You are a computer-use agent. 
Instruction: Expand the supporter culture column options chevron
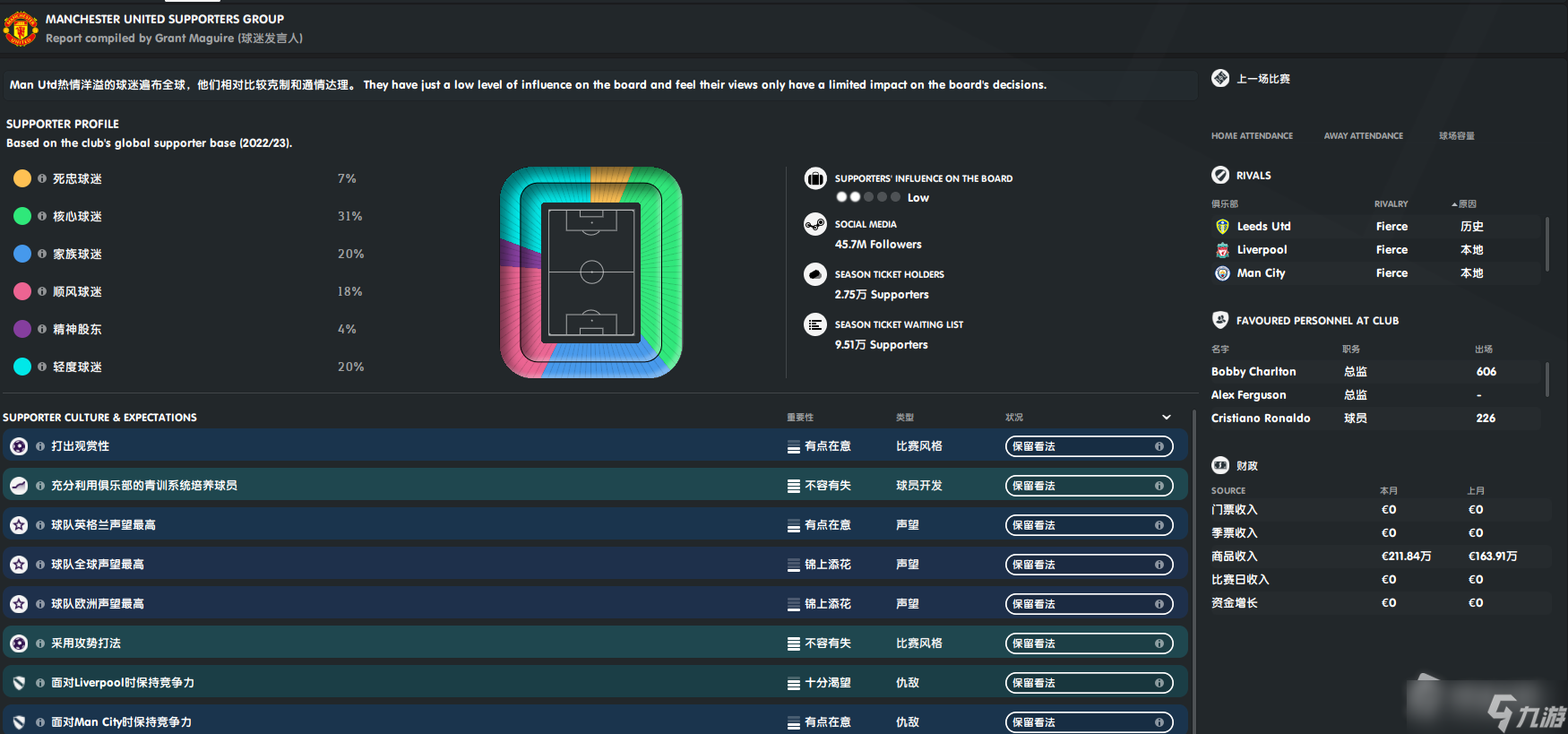pyautogui.click(x=1167, y=417)
